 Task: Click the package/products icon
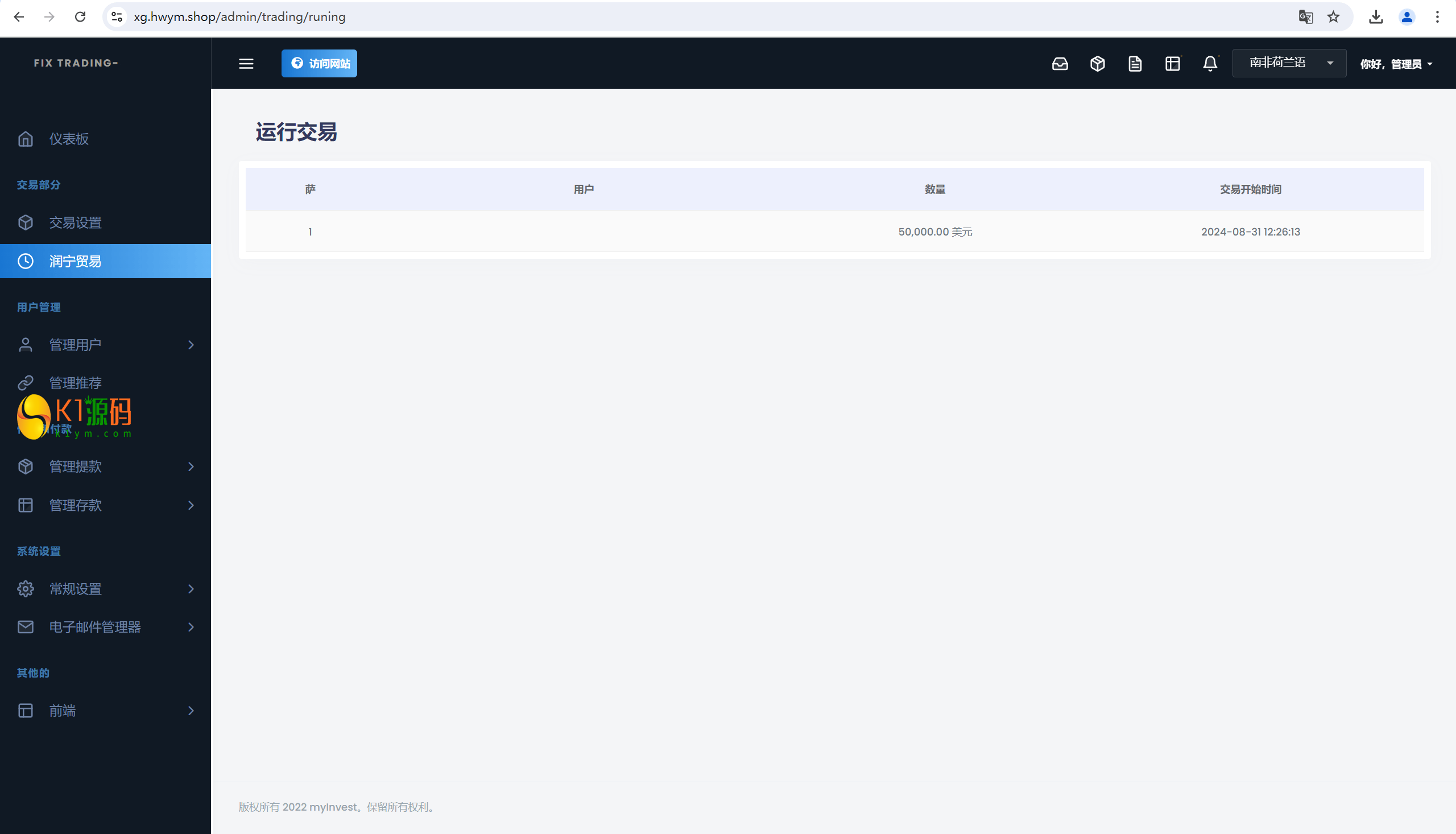(x=1097, y=63)
